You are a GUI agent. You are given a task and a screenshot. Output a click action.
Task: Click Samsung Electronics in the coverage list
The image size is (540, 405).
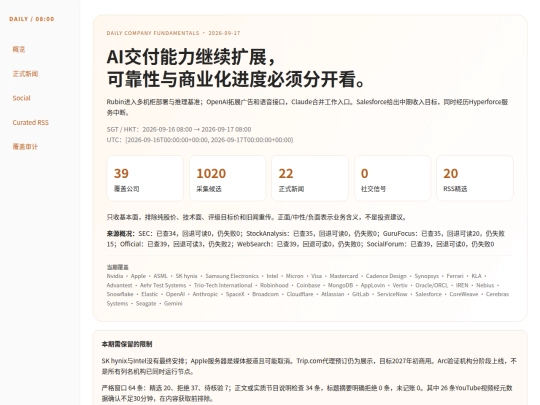[x=232, y=276]
